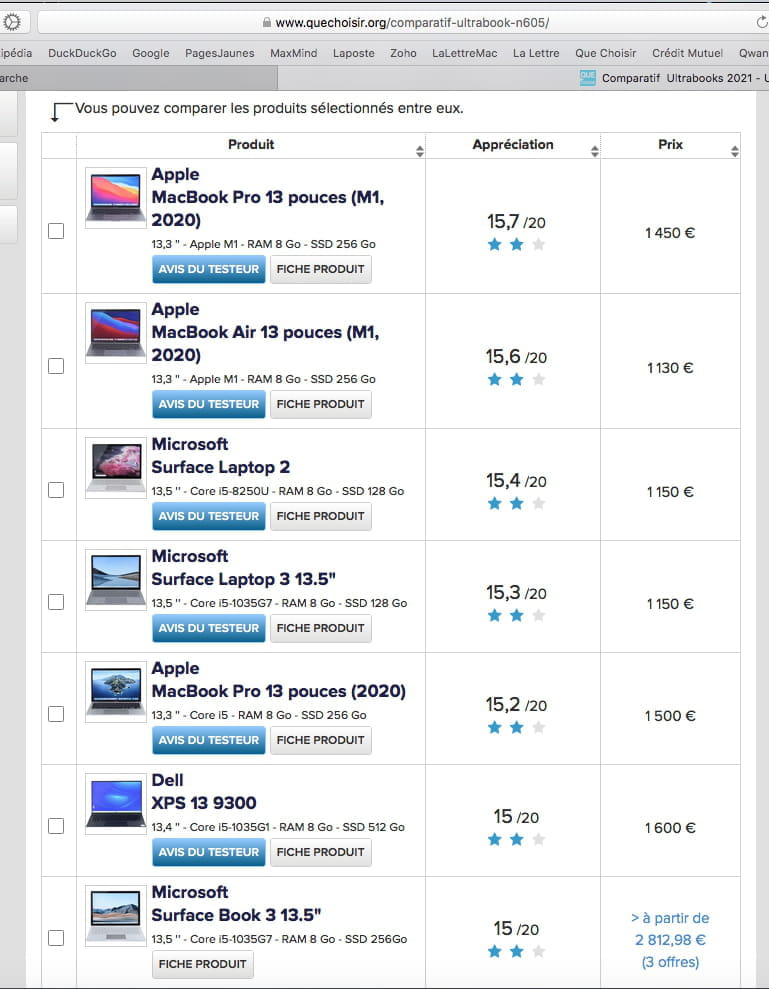
Task: Open the PagesJaunes bookmark
Action: point(220,54)
